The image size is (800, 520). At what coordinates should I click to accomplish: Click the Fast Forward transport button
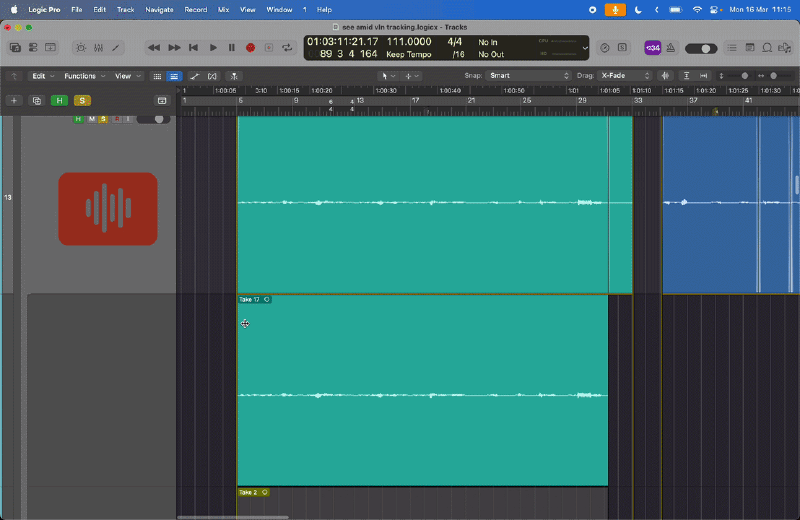174,47
